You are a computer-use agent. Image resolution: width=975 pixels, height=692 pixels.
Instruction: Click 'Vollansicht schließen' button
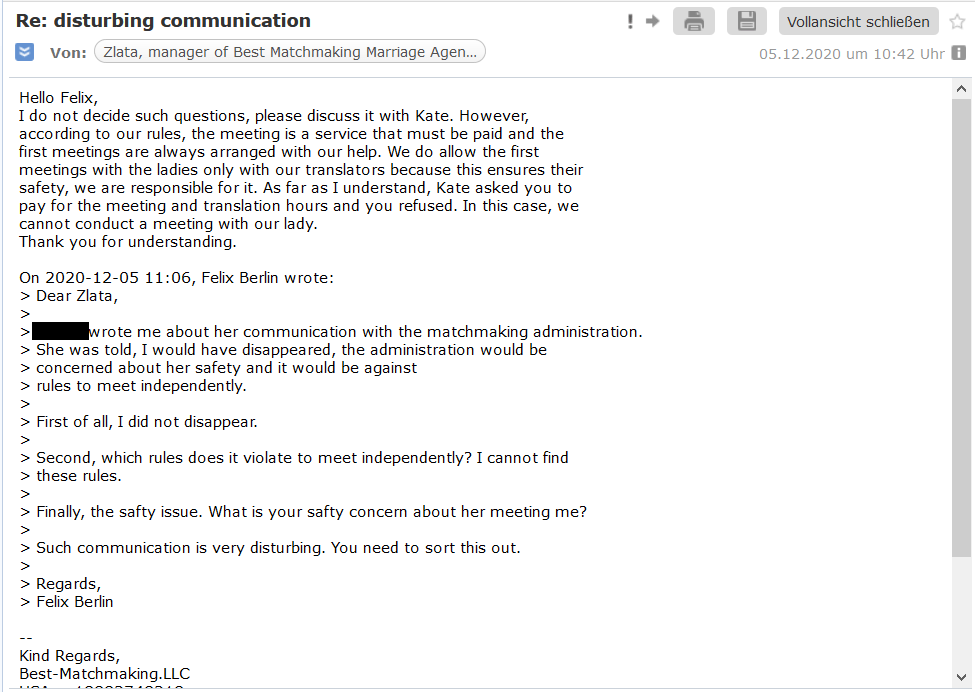[x=858, y=21]
